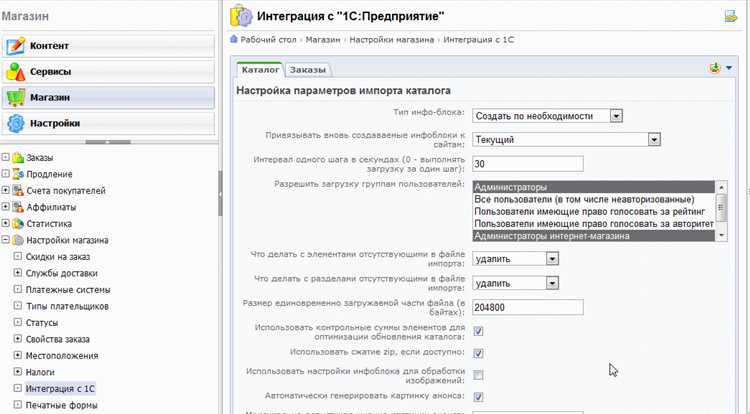750x414 pixels.
Task: Open Продление in the tree
Action: [49, 174]
